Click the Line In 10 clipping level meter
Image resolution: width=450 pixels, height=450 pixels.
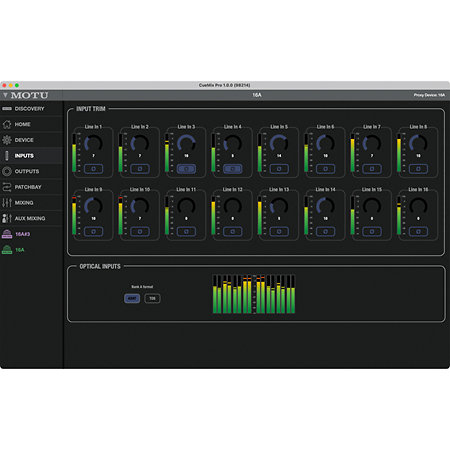pos(120,215)
